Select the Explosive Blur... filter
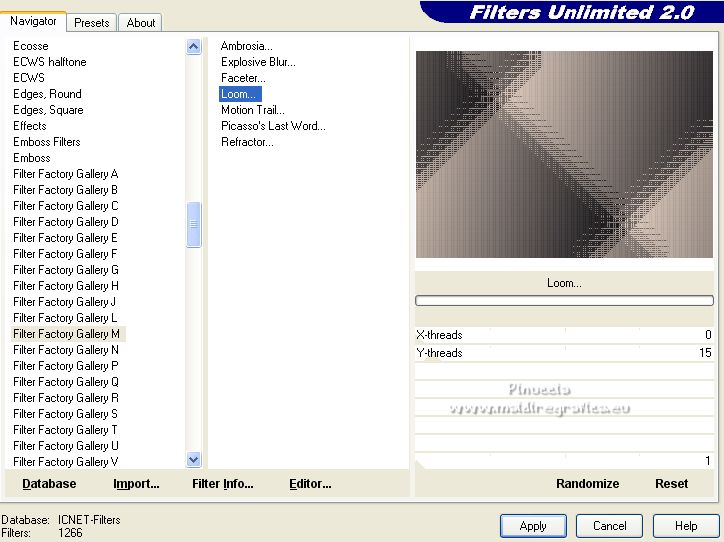The width and height of the screenshot is (724, 542). pos(258,62)
